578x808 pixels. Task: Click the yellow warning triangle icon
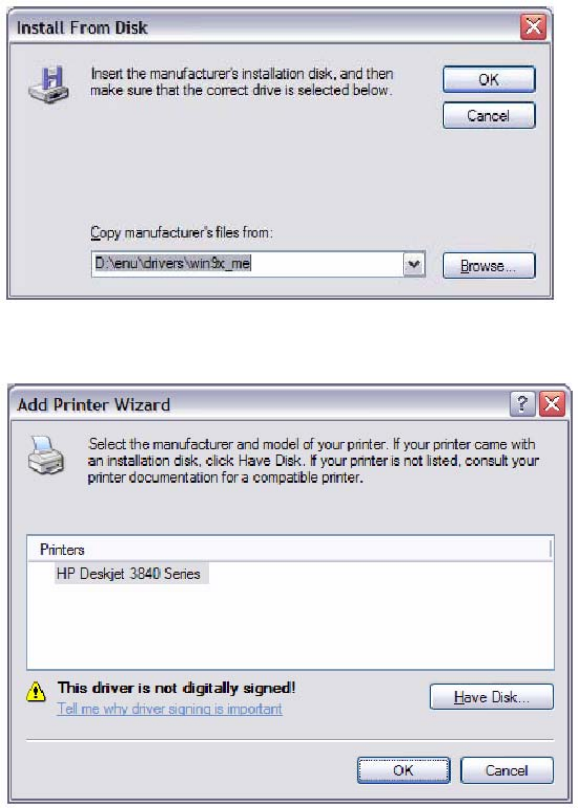(36, 692)
